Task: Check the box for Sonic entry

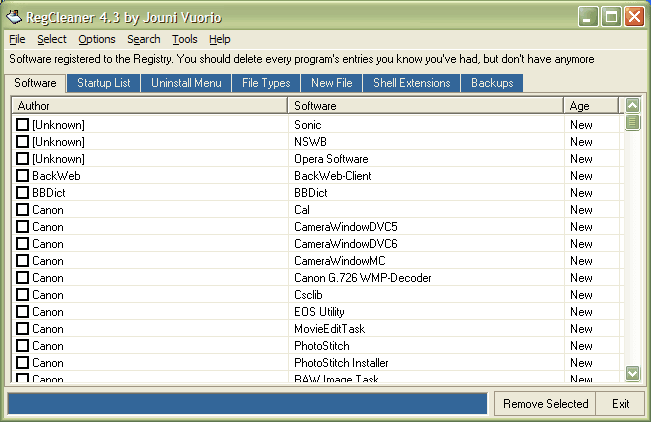Action: 22,125
